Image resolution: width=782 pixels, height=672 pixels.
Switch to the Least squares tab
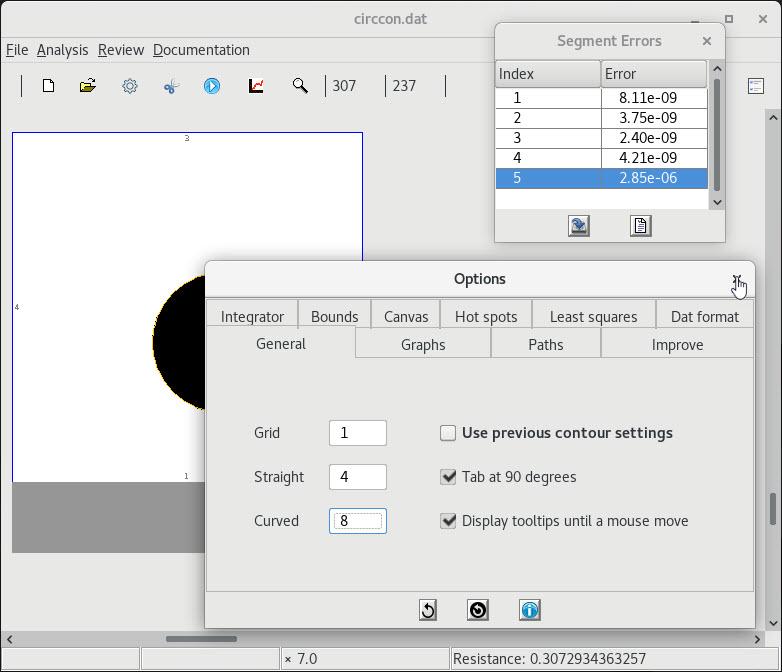[x=593, y=316]
